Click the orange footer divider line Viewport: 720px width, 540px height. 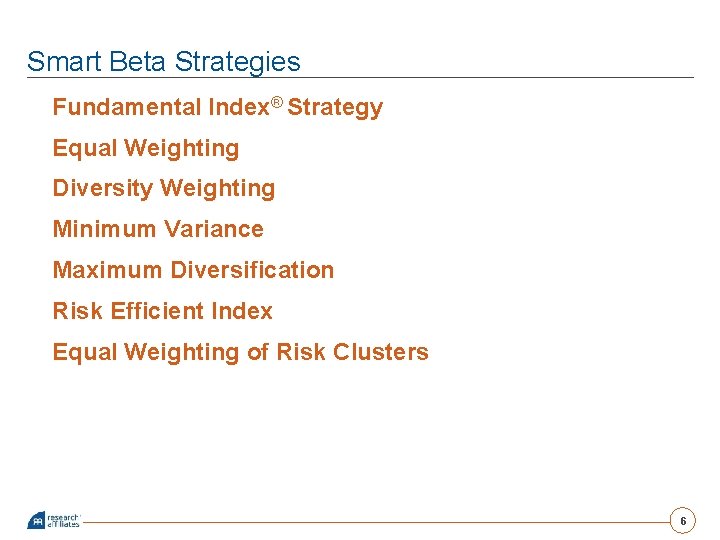[376, 522]
